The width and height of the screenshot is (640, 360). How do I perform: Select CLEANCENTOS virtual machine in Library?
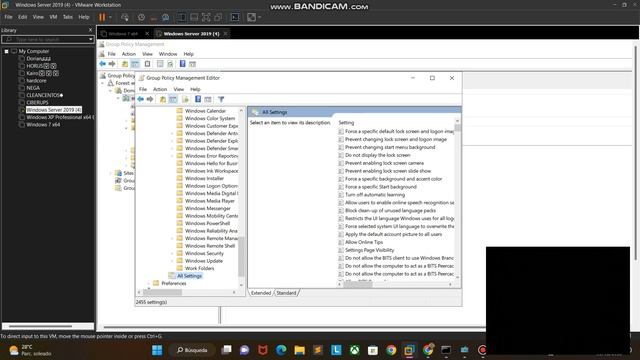[44, 95]
